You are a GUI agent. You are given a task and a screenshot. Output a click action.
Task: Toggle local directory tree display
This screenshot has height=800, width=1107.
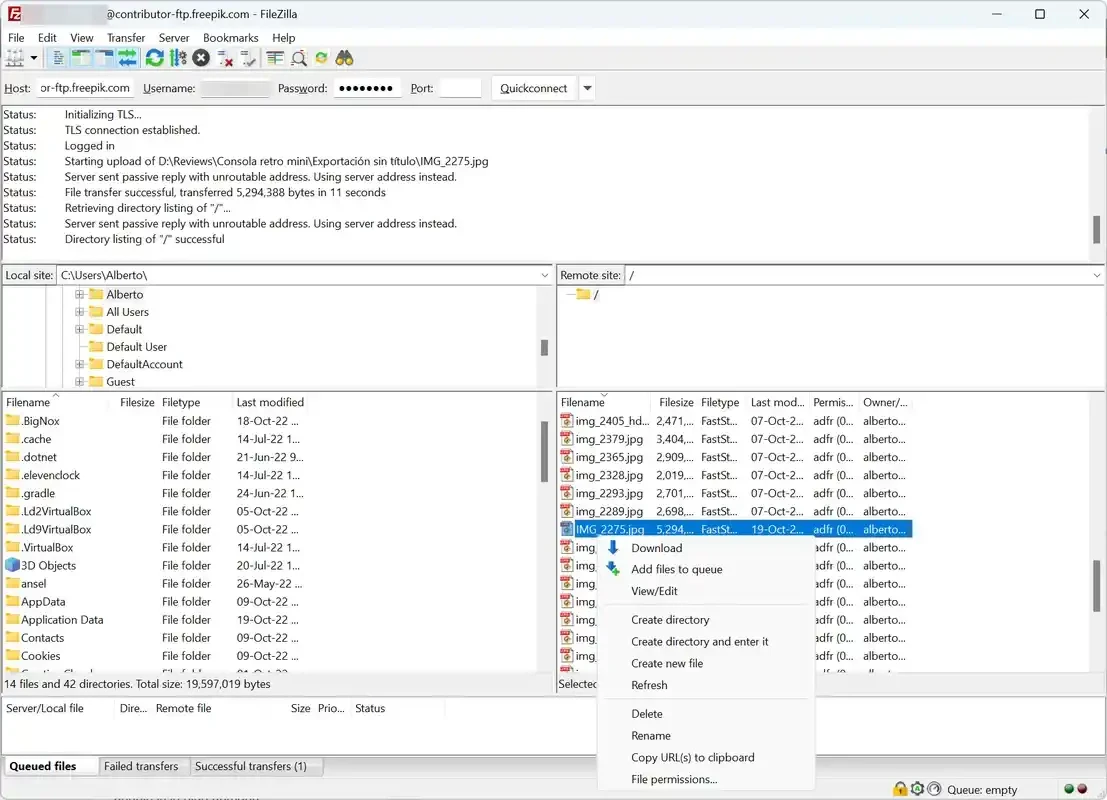(x=80, y=59)
